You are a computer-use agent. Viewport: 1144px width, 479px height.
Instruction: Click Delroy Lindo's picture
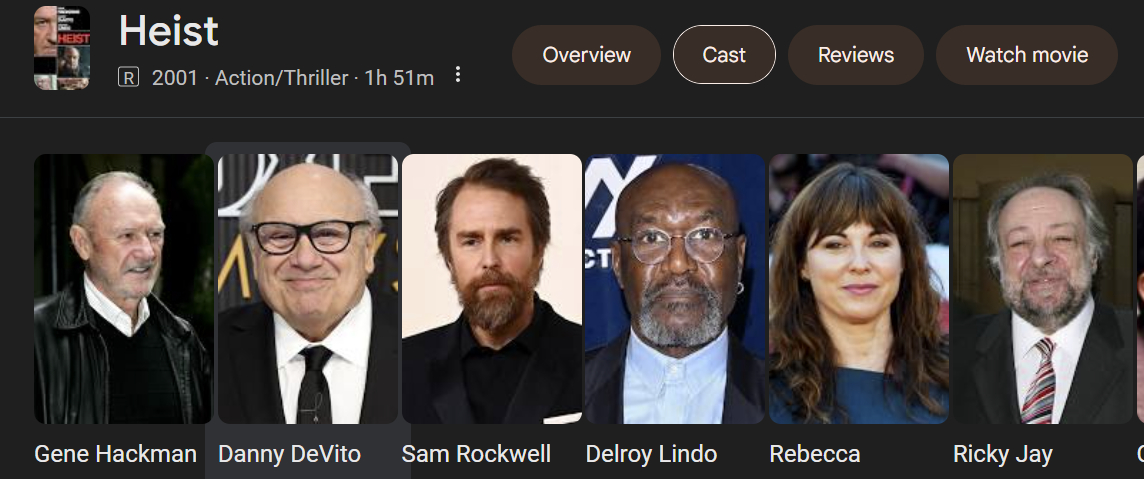click(675, 289)
